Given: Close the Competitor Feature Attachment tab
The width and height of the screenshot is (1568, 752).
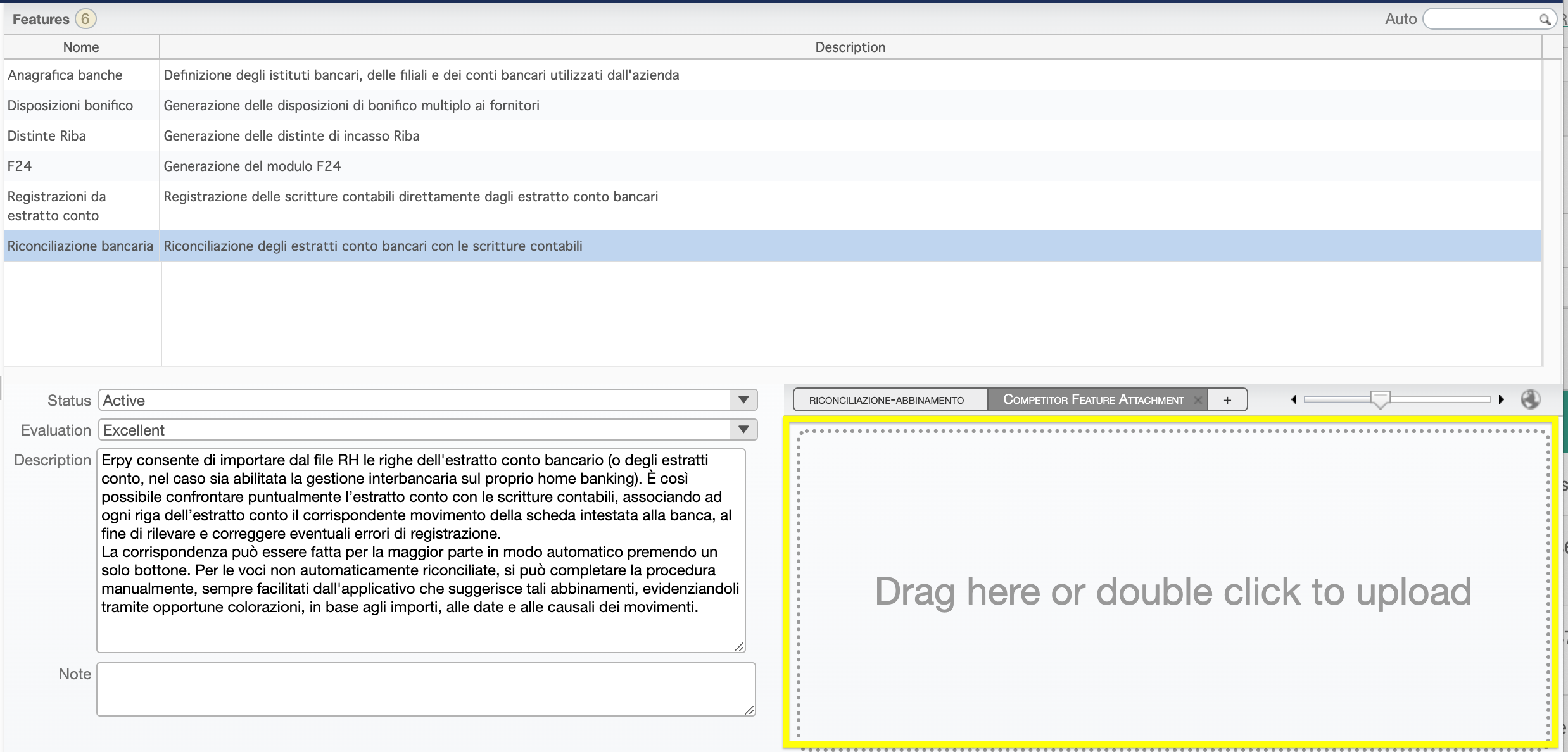Looking at the screenshot, I should click(x=1198, y=400).
